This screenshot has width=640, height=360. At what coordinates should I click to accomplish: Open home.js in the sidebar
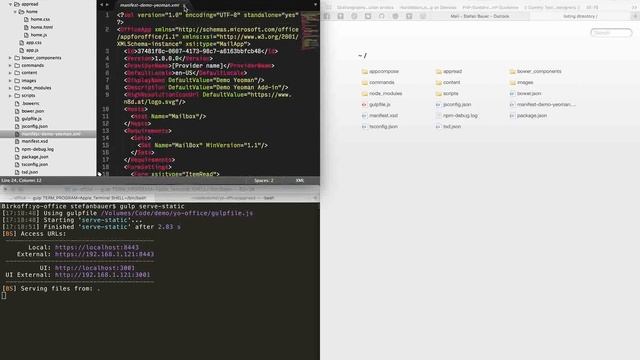(39, 35)
